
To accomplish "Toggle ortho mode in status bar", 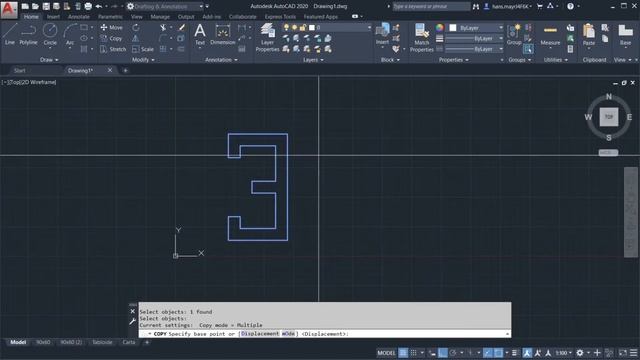I will coord(442,353).
